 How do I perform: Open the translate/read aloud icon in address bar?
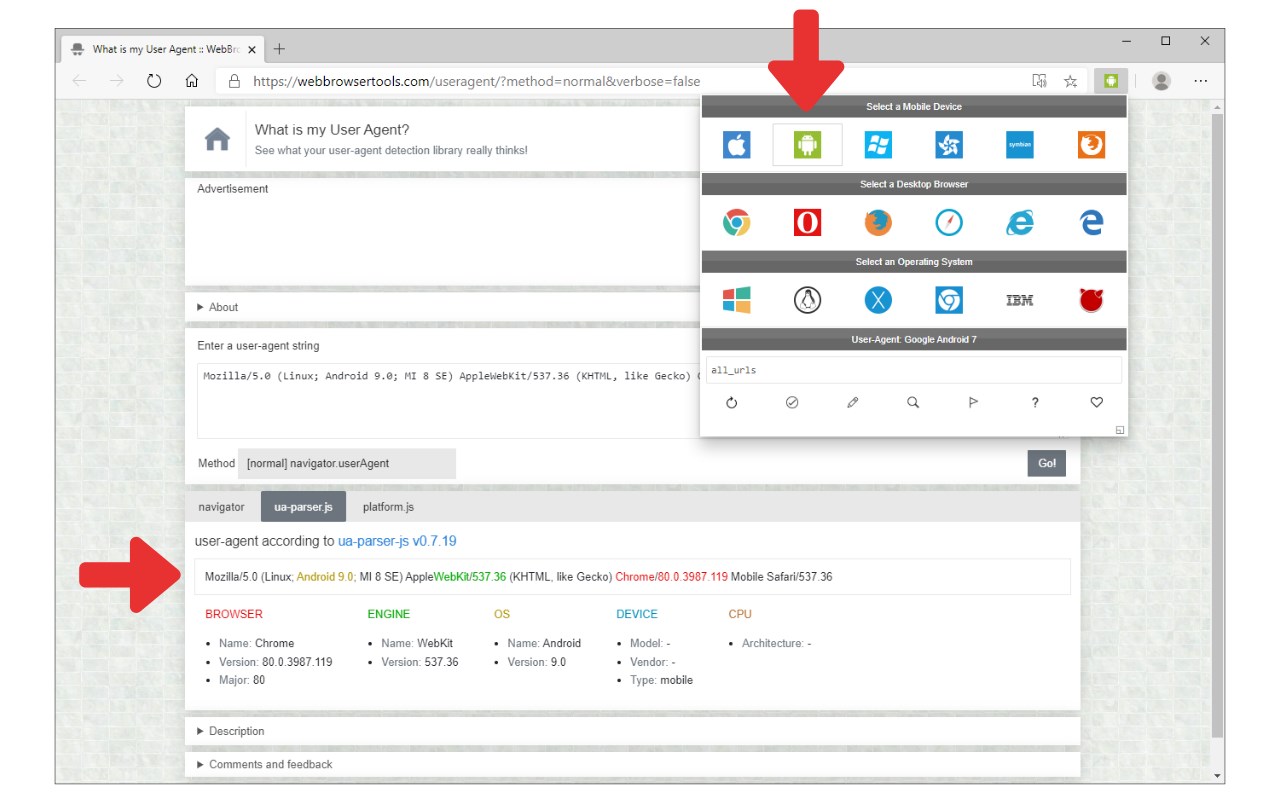click(1039, 81)
